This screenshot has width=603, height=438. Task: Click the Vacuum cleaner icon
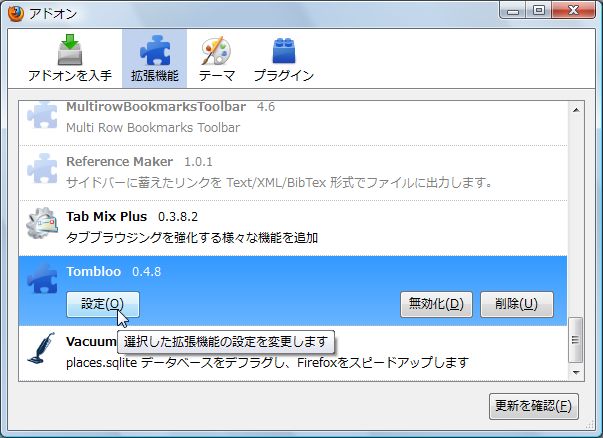(41, 348)
